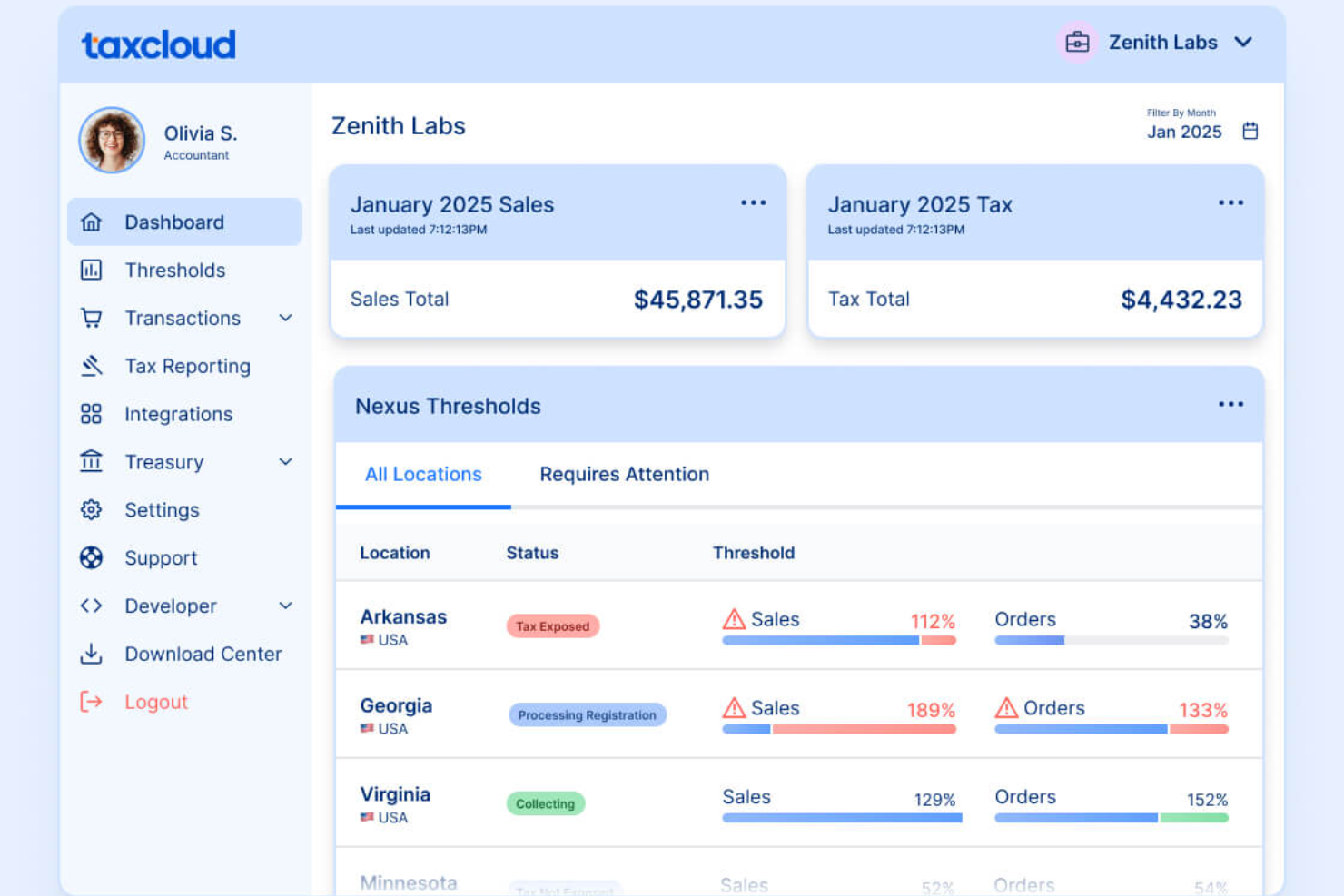Click Logout in the sidebar
Image resolution: width=1344 pixels, height=896 pixels.
click(155, 701)
